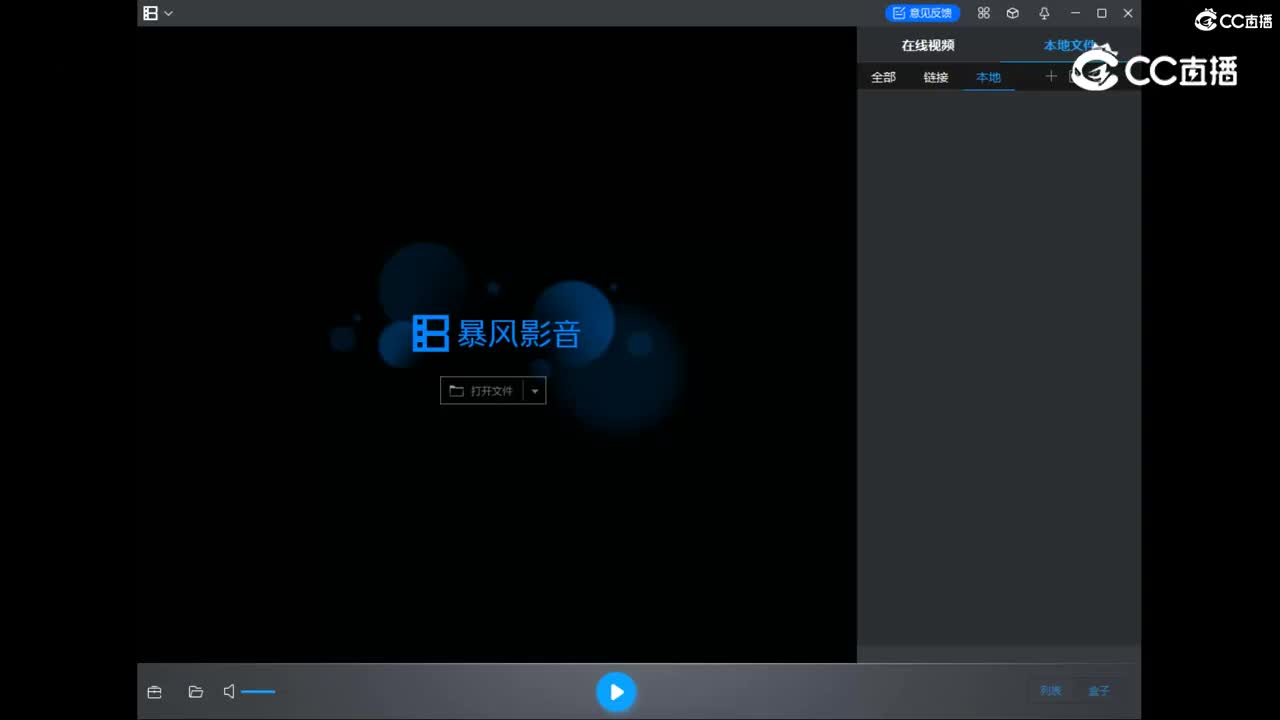
Task: Click the open folder icon in bottom bar
Action: [x=196, y=692]
